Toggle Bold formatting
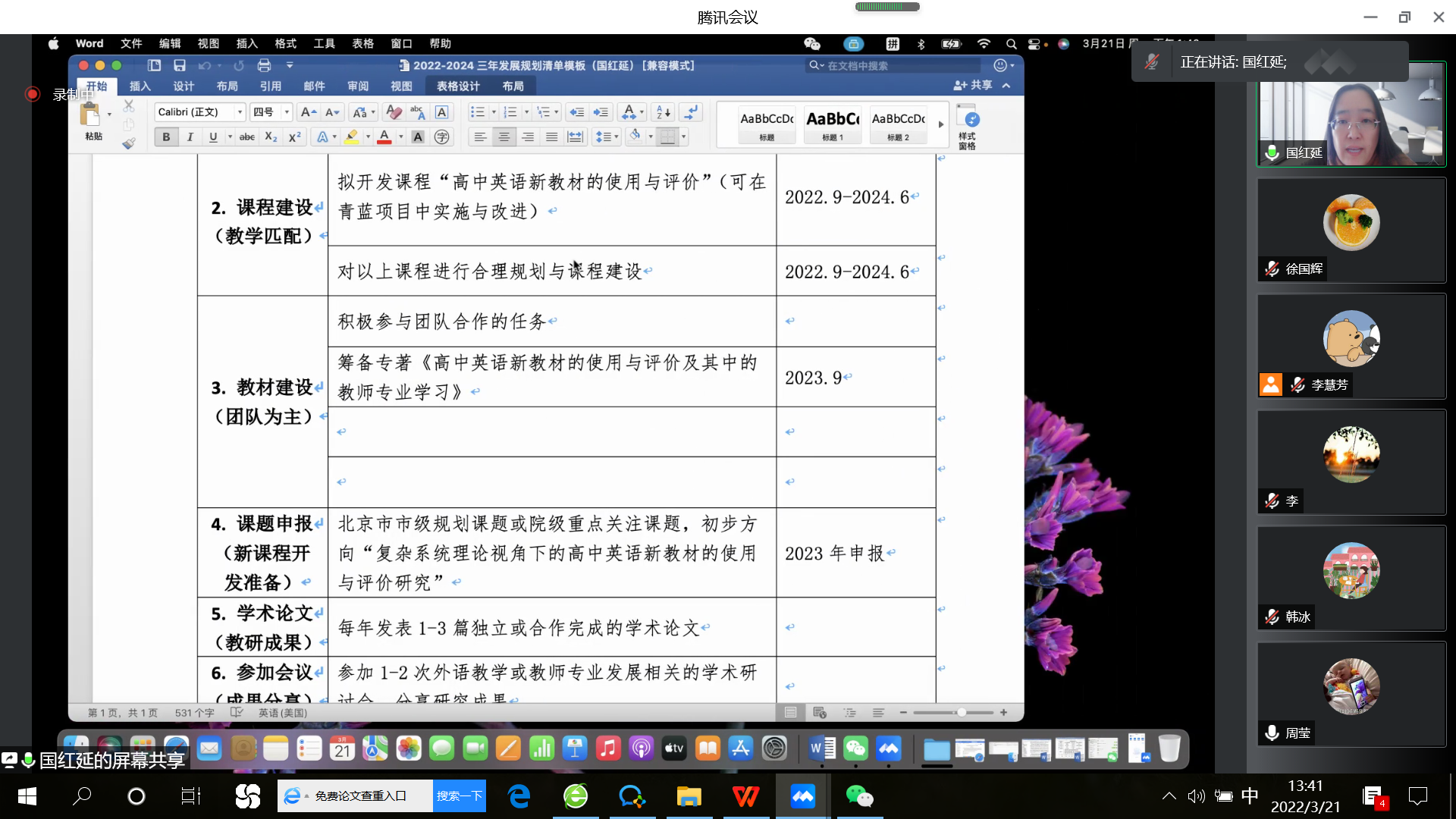1456x819 pixels. (x=166, y=137)
